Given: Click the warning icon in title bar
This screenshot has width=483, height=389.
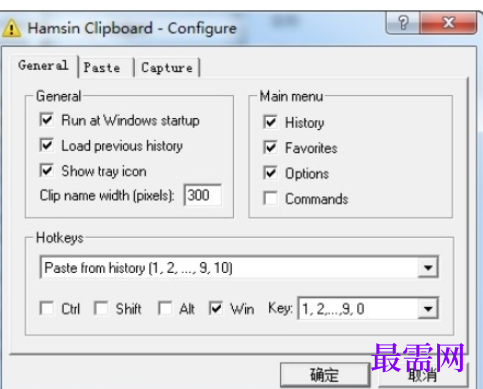Looking at the screenshot, I should (11, 28).
